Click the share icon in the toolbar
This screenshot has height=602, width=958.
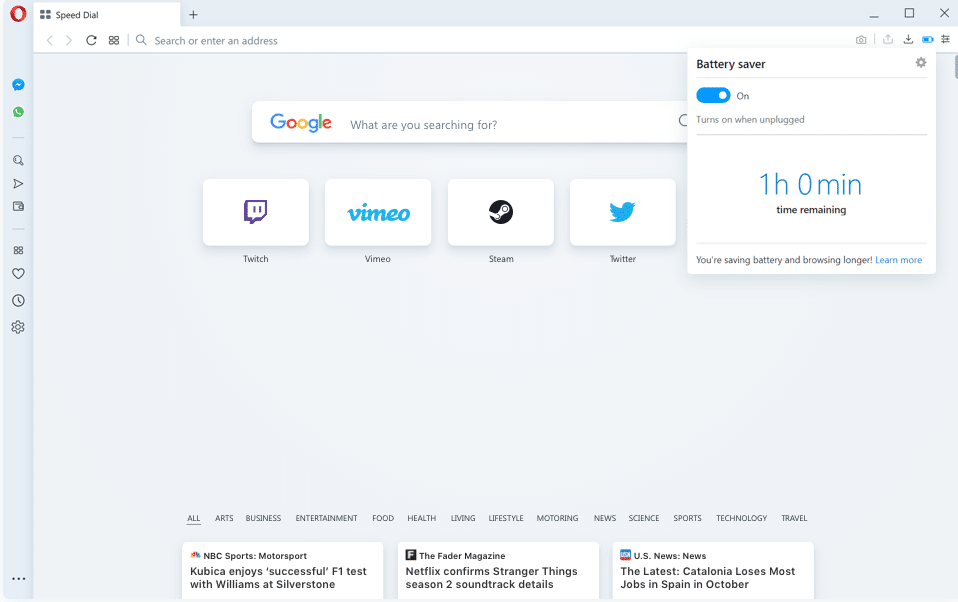point(888,39)
